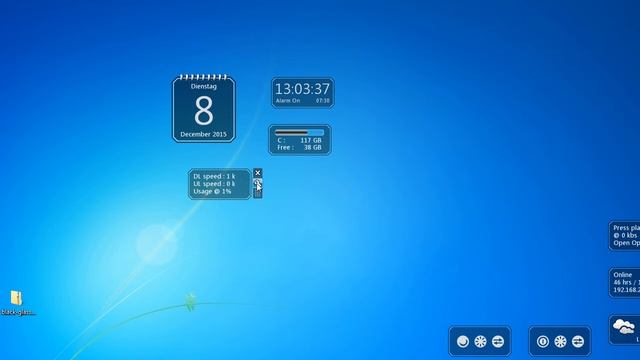Click the starburst icon beside the moon icon
640x360 pixels.
click(x=480, y=341)
